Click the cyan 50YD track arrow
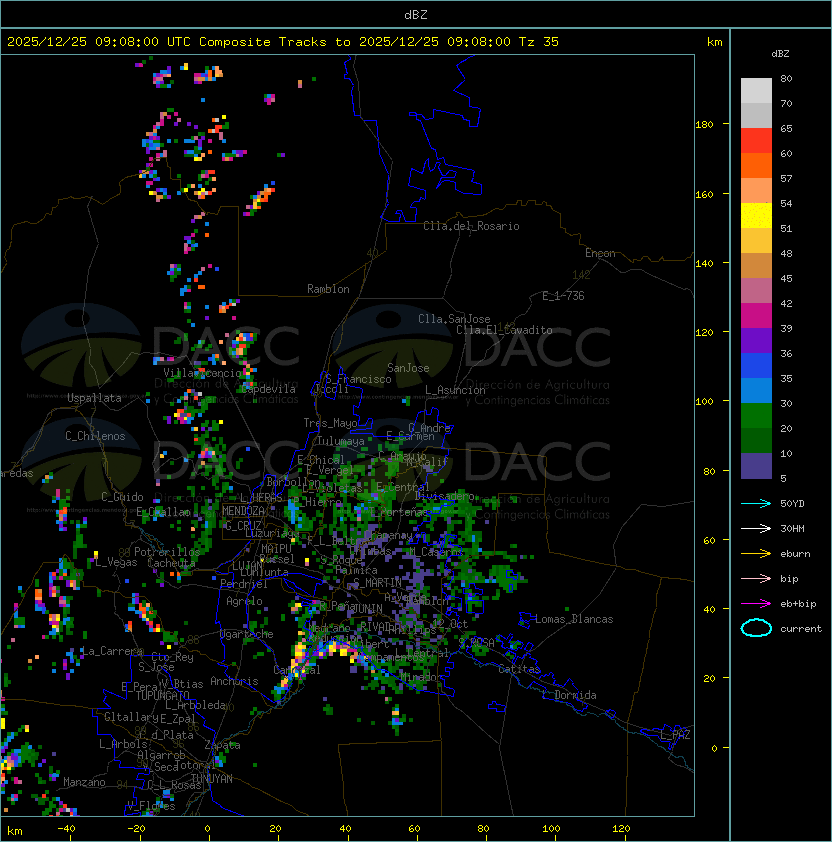This screenshot has height=842, width=832. pos(756,504)
